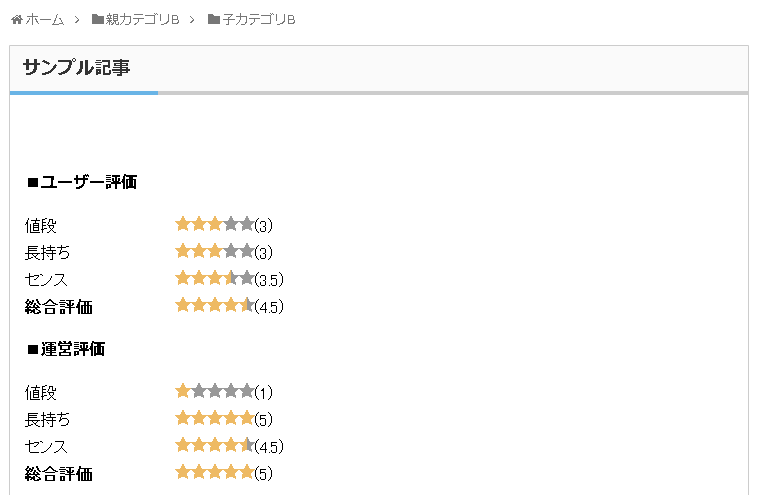Click the folder icon before 親カテゴリB
760x495 pixels.
(97, 20)
